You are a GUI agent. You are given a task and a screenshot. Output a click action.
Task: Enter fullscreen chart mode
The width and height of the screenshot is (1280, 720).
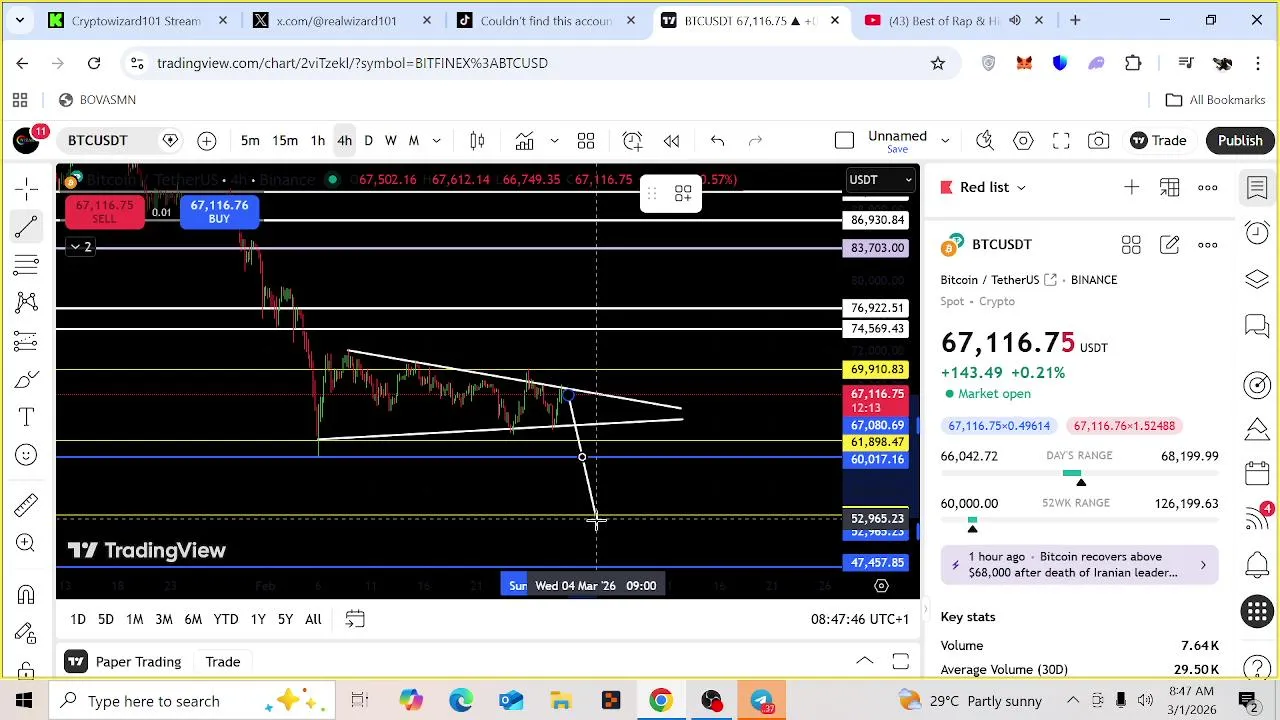point(1061,141)
